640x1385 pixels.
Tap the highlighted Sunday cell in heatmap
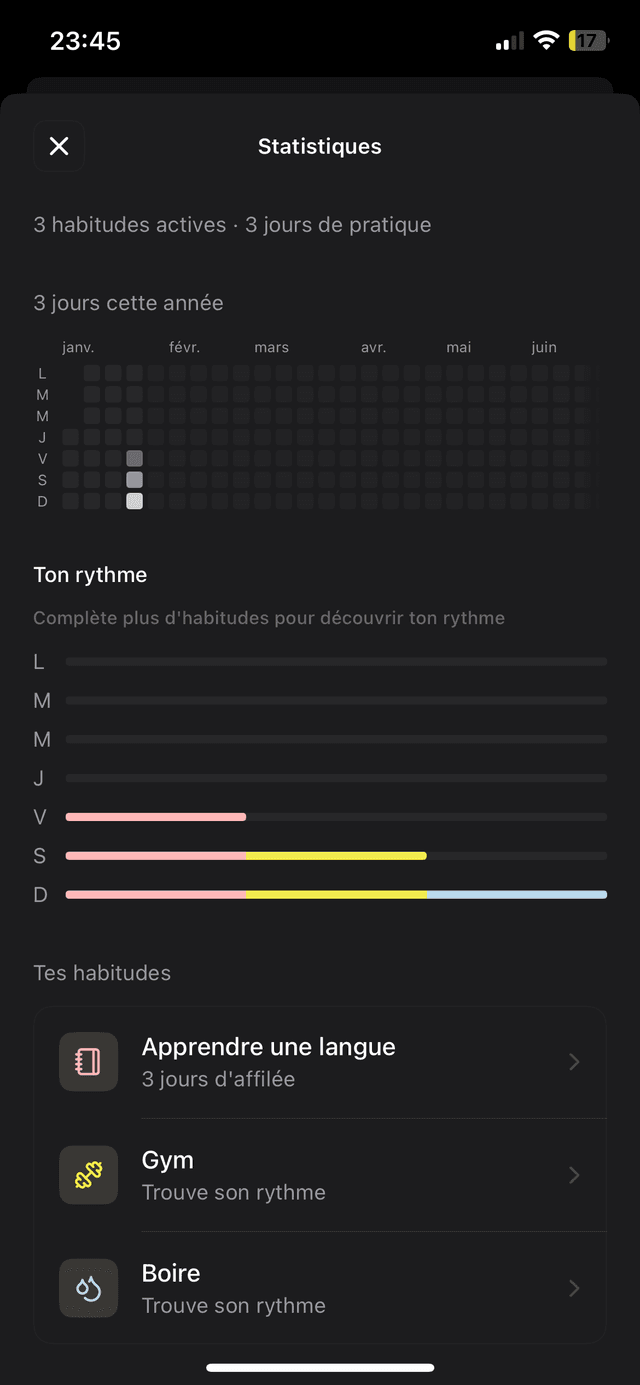coord(134,501)
